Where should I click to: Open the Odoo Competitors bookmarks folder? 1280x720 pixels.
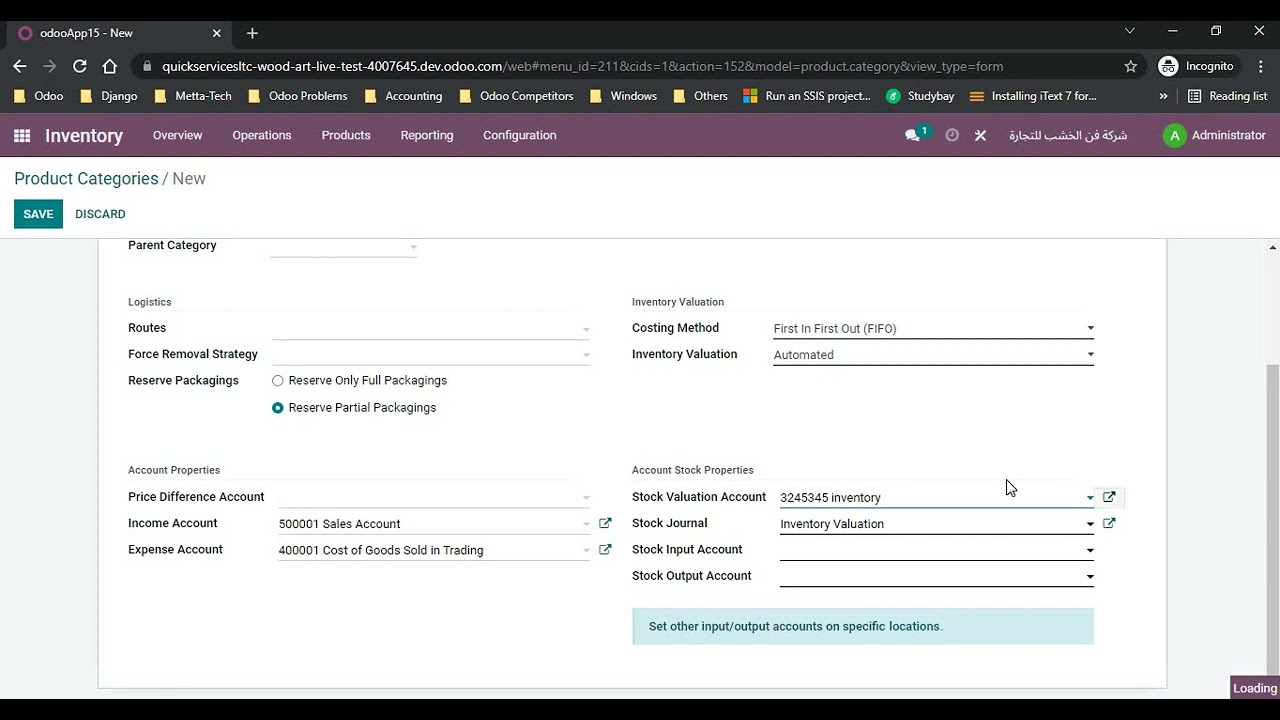[x=516, y=96]
